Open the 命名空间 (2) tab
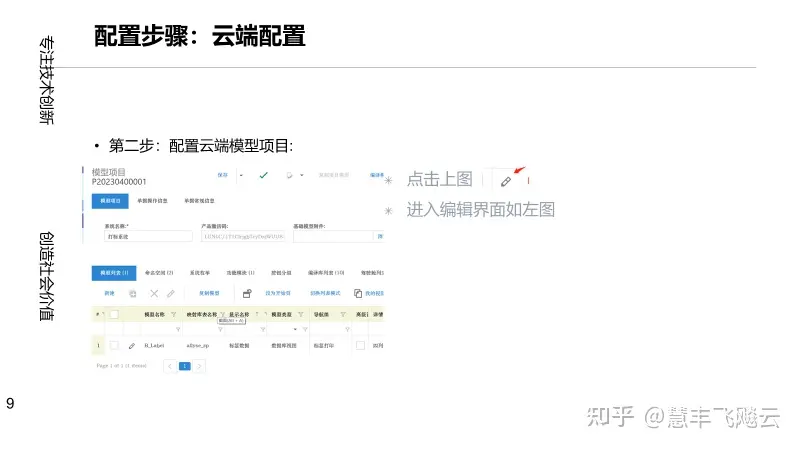The width and height of the screenshot is (800, 450). click(159, 273)
